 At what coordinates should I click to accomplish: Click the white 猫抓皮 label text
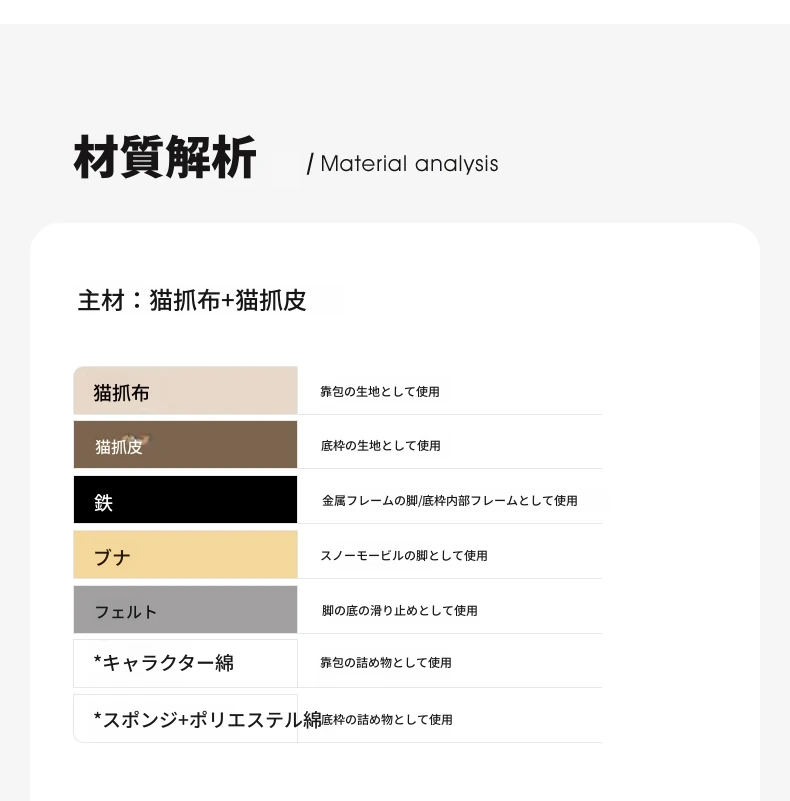(119, 447)
